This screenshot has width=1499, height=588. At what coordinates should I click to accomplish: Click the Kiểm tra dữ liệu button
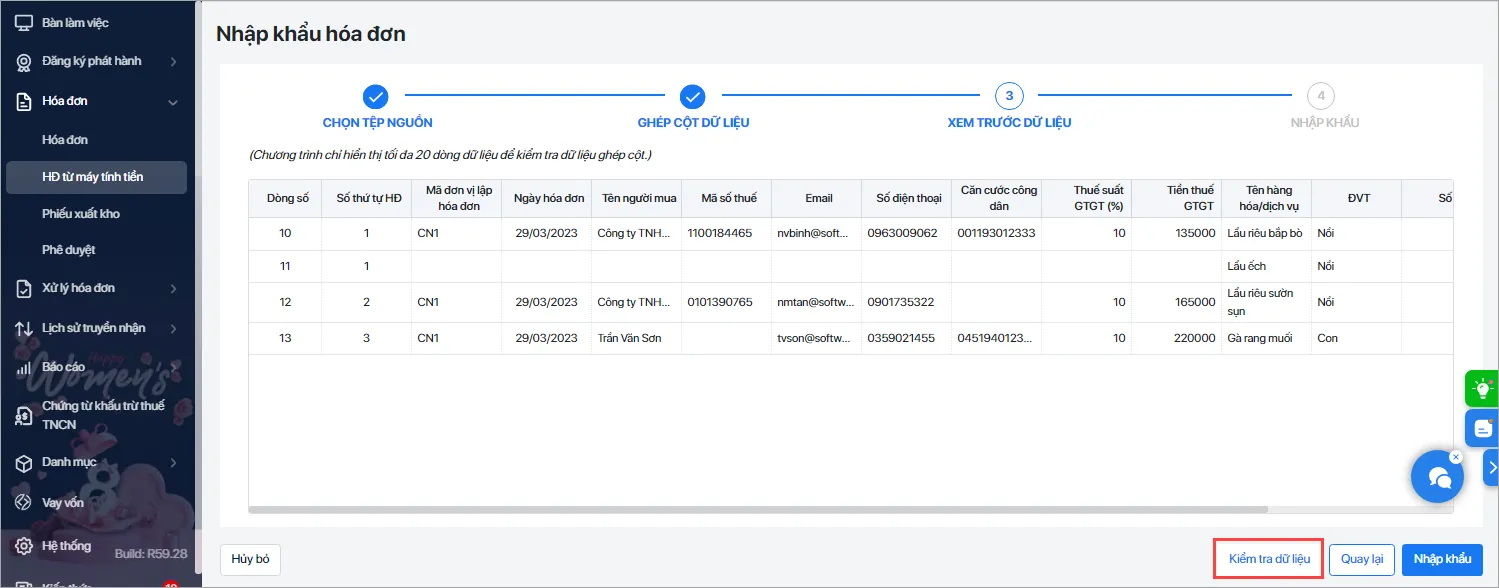1269,559
